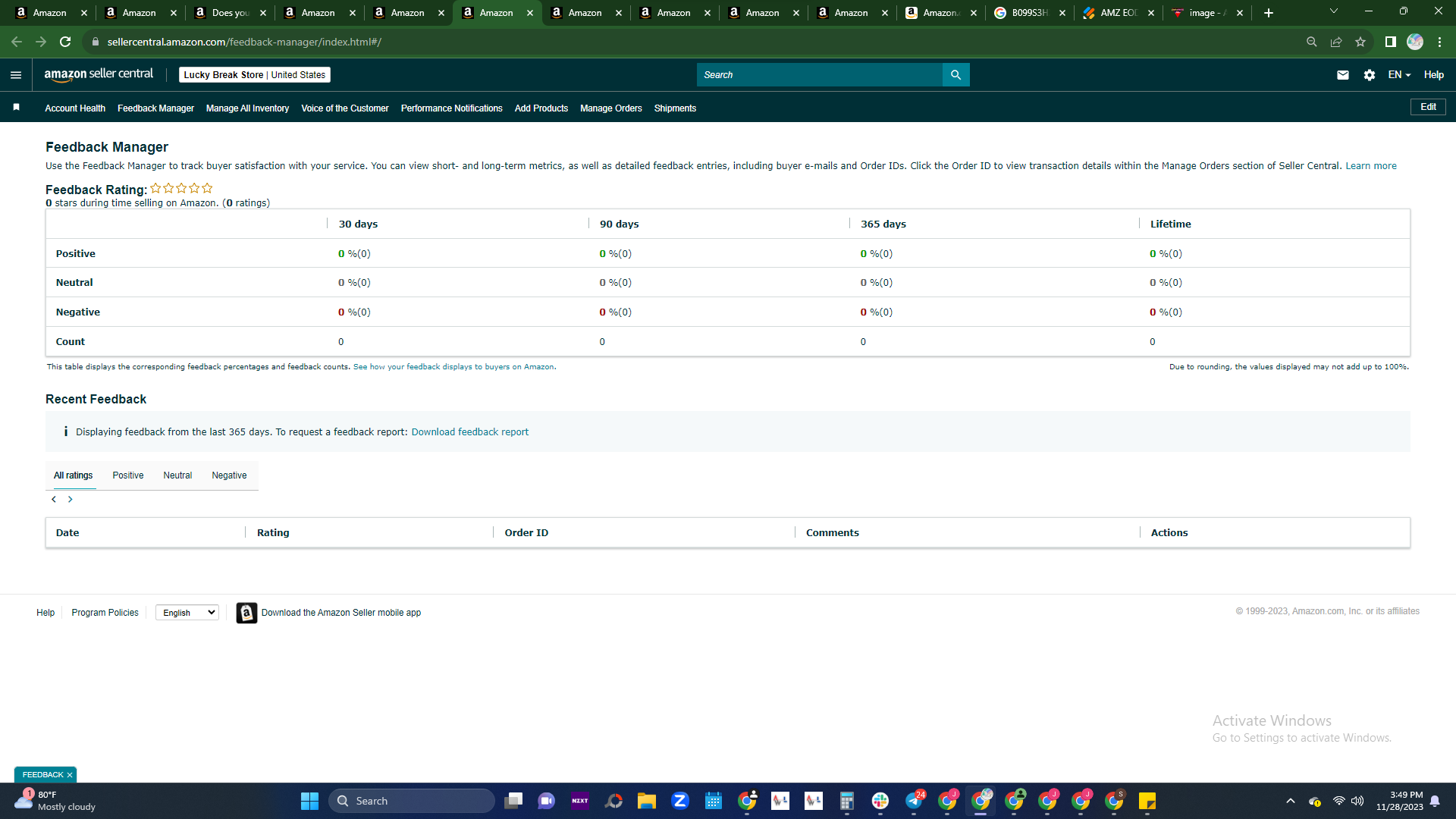The width and height of the screenshot is (1456, 819).
Task: Select the Neutral feedback tab
Action: [177, 475]
